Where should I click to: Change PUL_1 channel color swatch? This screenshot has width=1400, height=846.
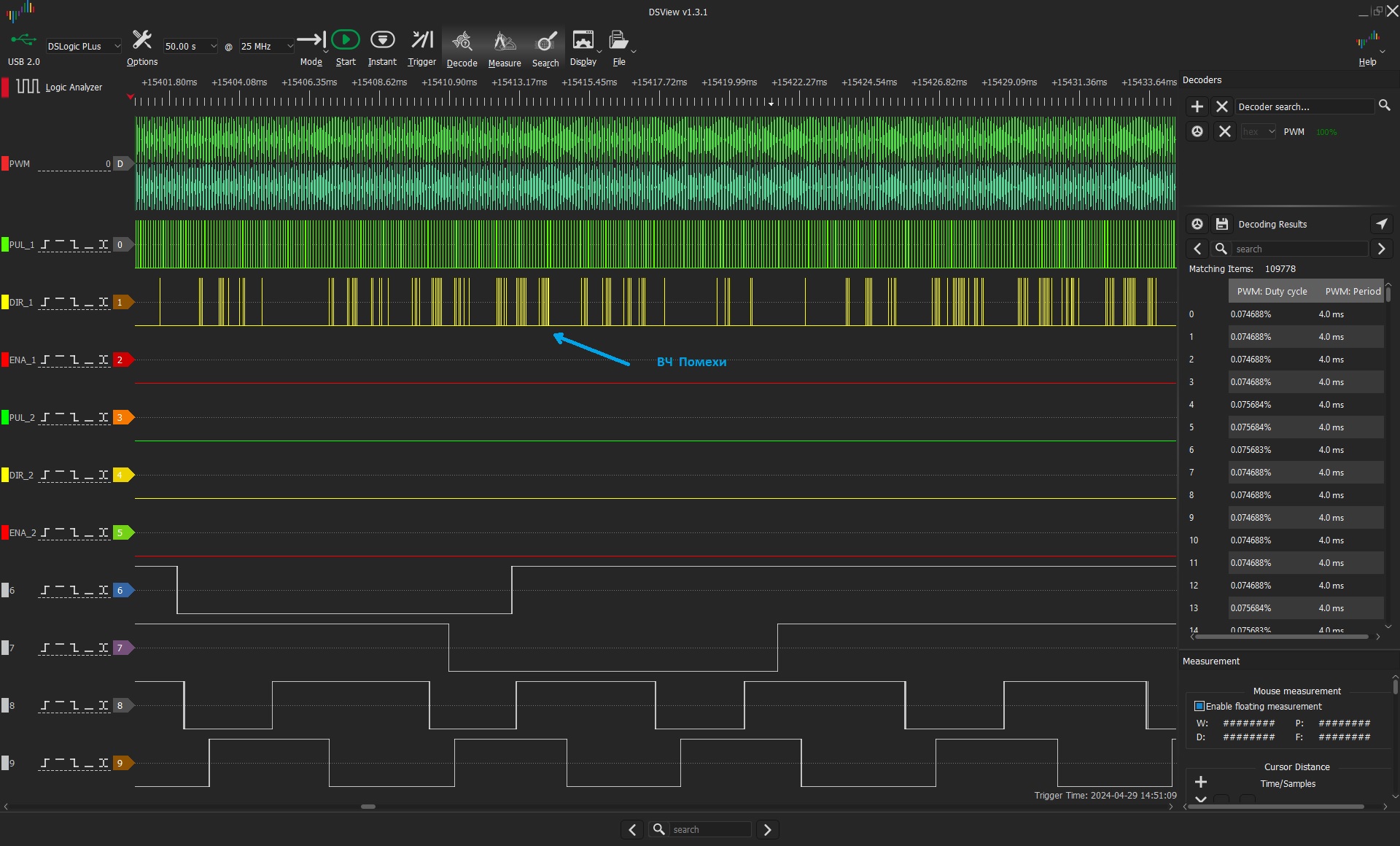[5, 244]
